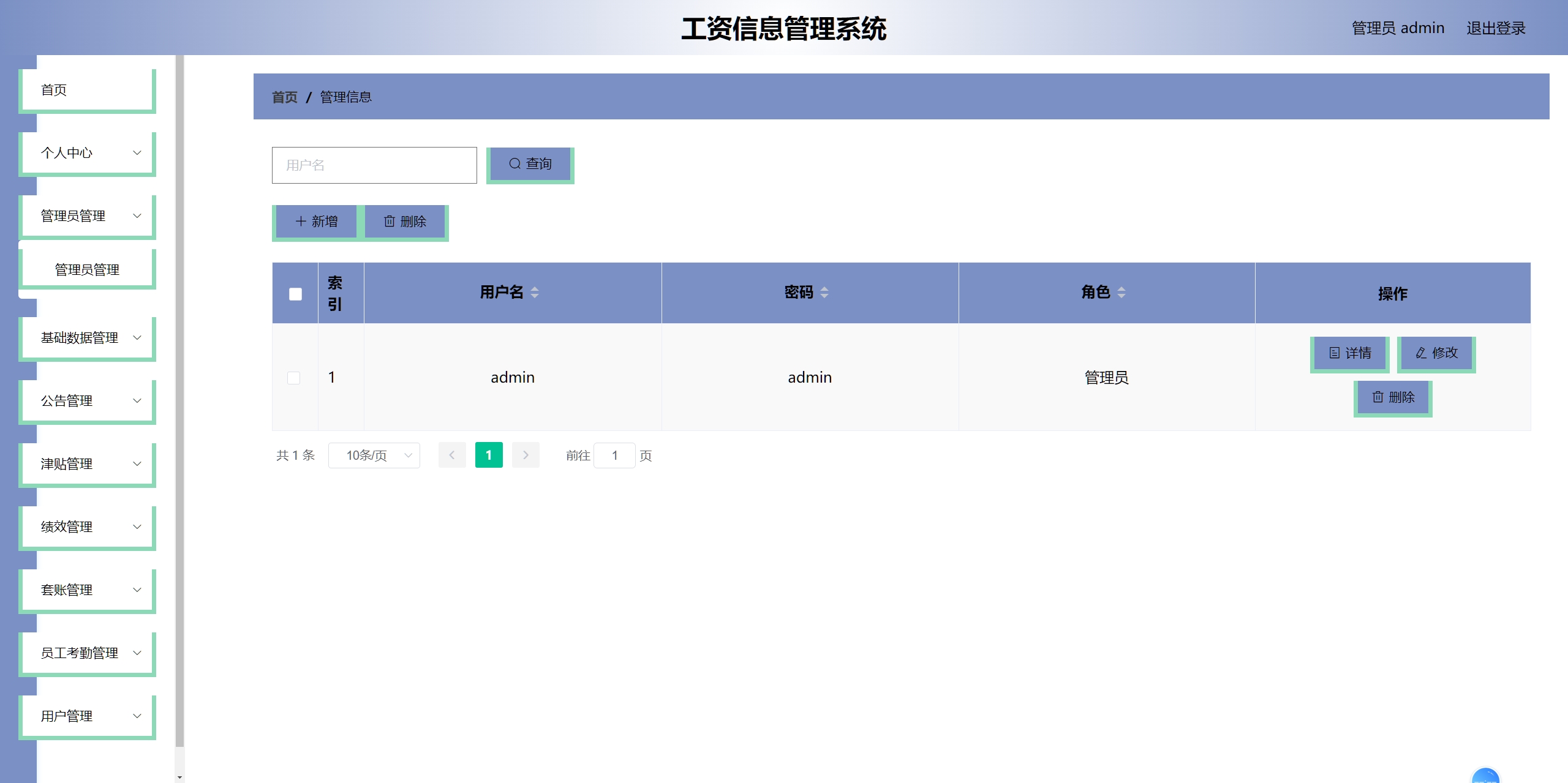Viewport: 1568px width, 783px height.
Task: Click 删除 in the admin row operations
Action: pyautogui.click(x=1393, y=398)
